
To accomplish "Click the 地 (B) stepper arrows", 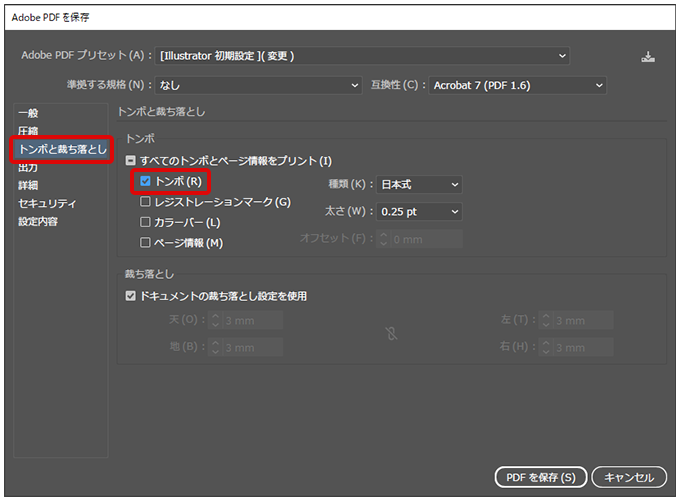I will pos(216,347).
